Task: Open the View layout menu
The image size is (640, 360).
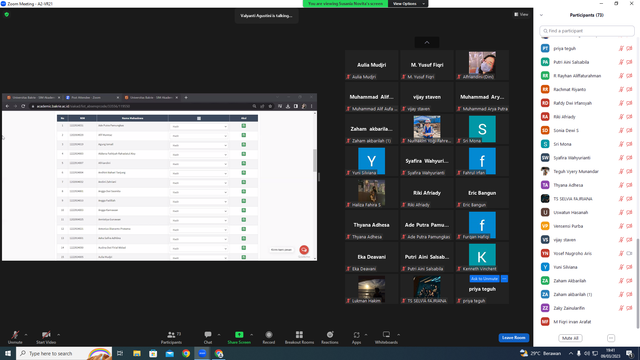Action: (x=521, y=14)
